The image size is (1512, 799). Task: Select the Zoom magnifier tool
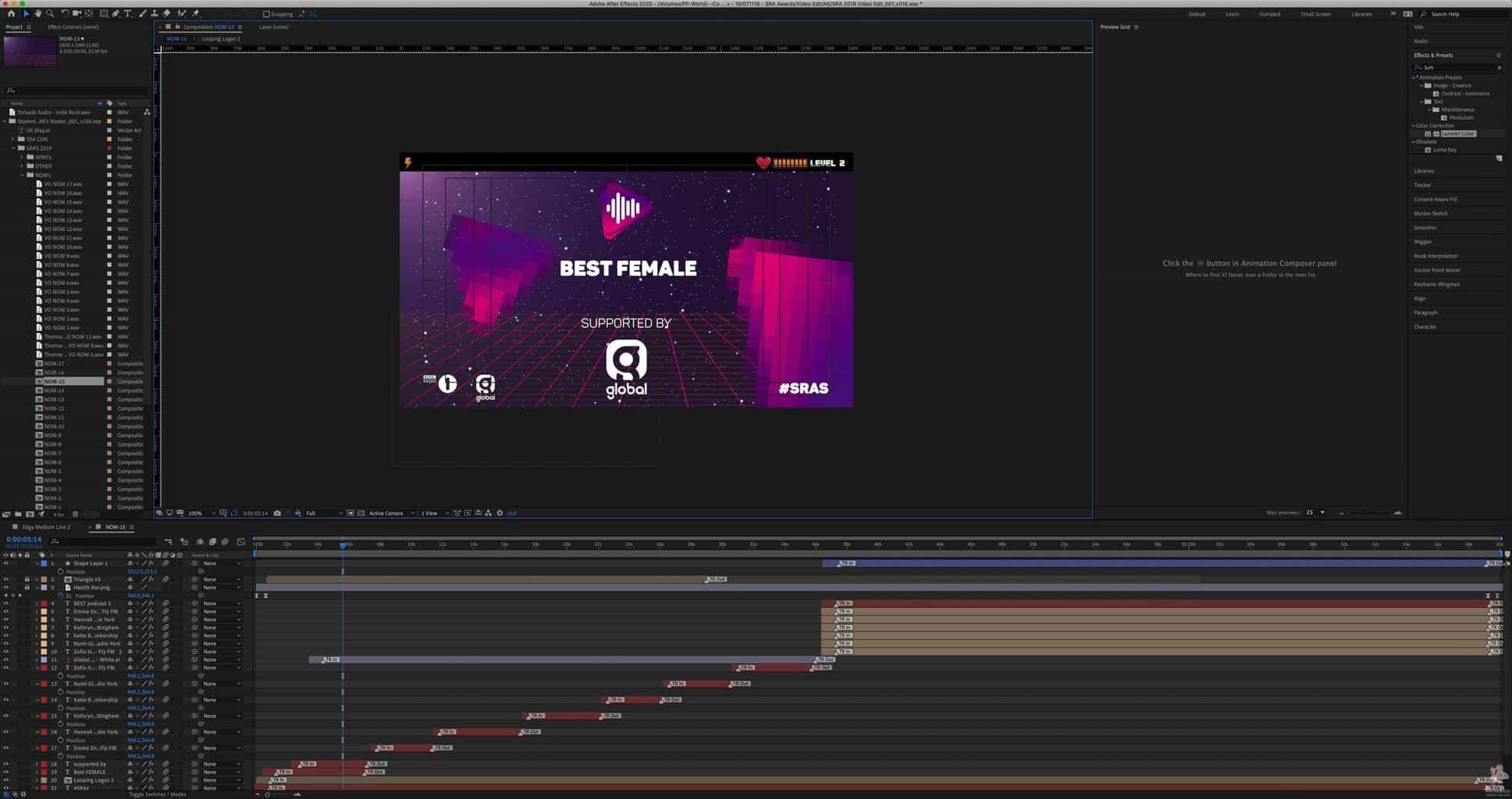coord(50,13)
